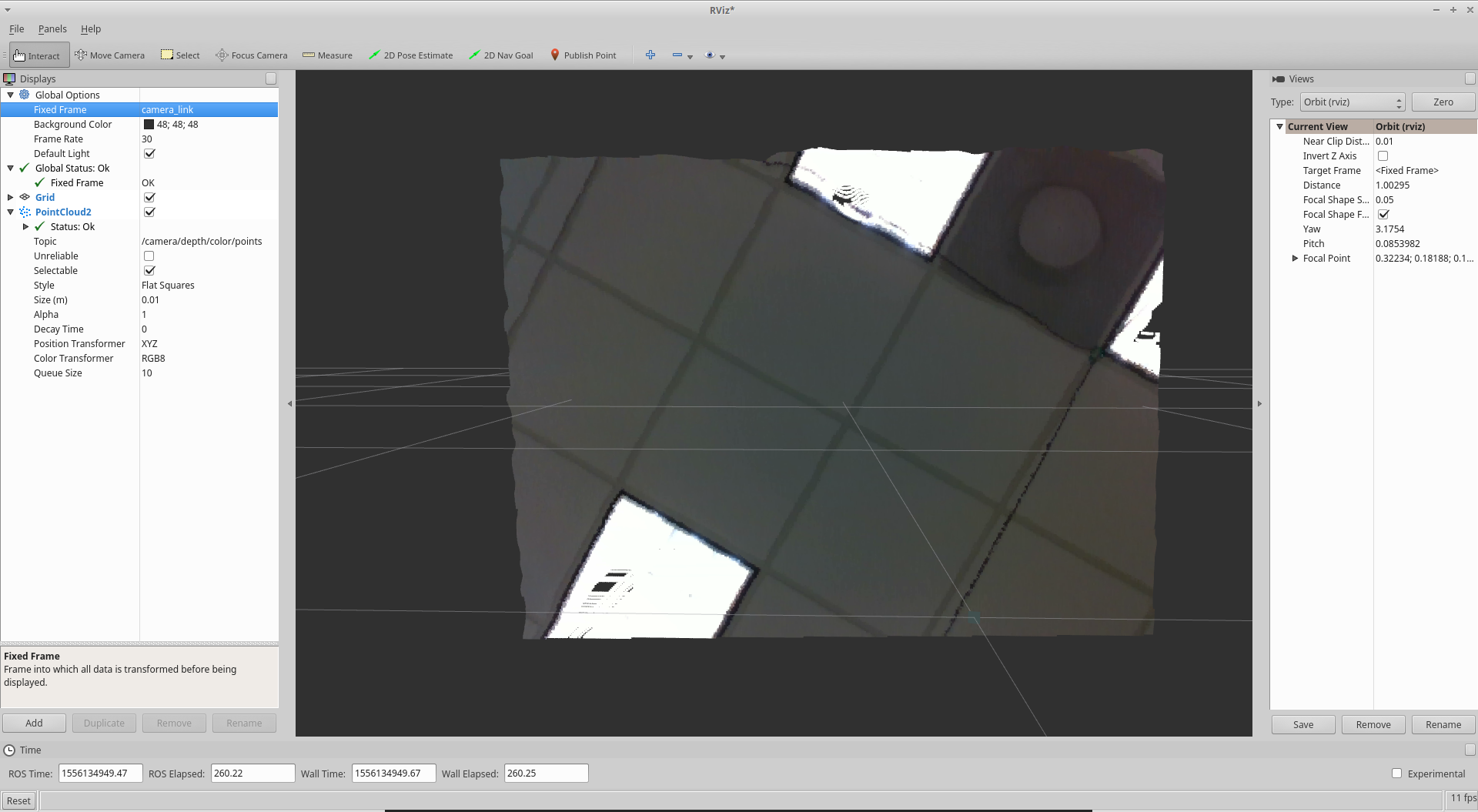Select the Interact tool
The image size is (1478, 812).
point(38,55)
